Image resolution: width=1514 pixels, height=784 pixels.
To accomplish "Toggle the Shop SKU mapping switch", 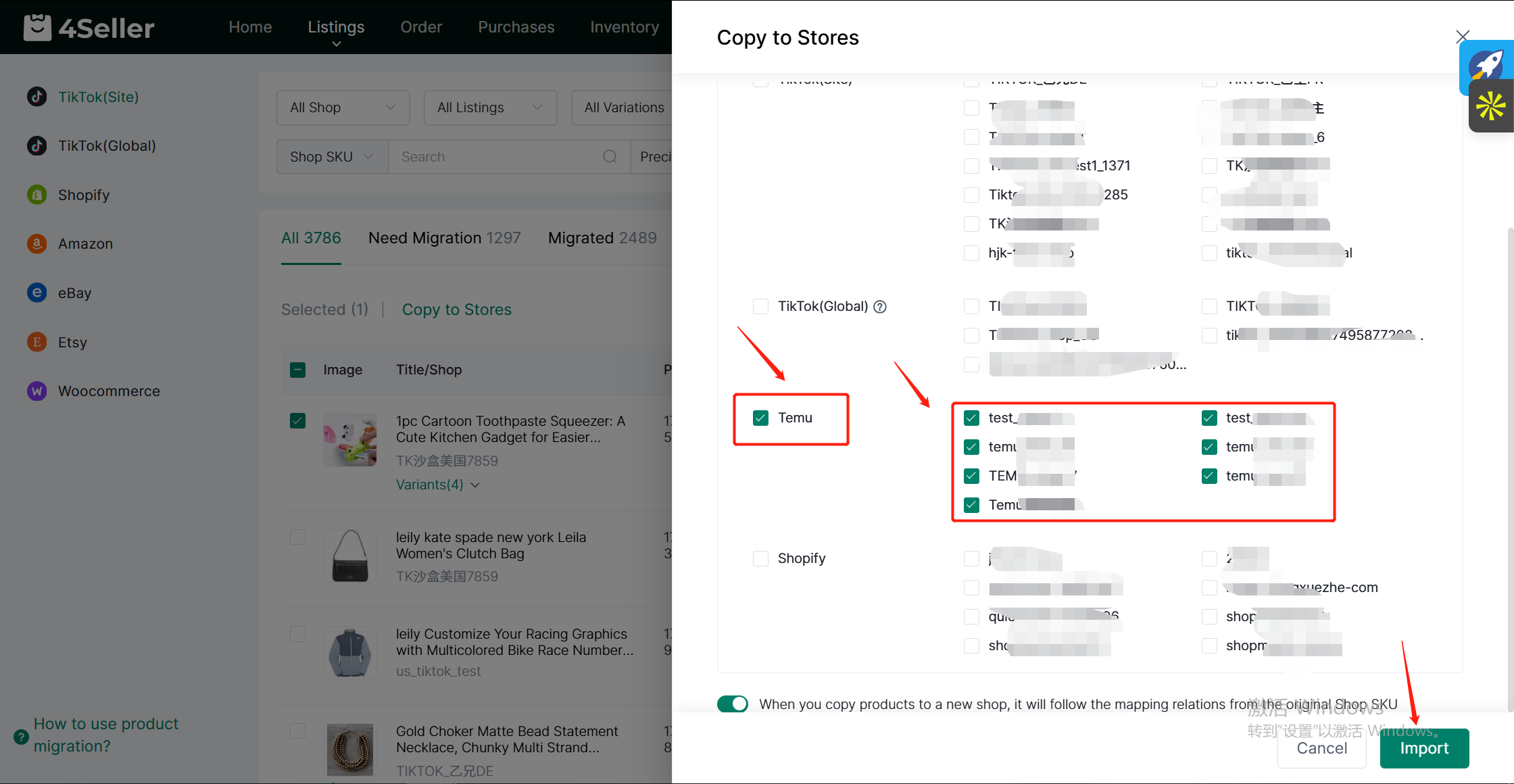I will (x=733, y=704).
